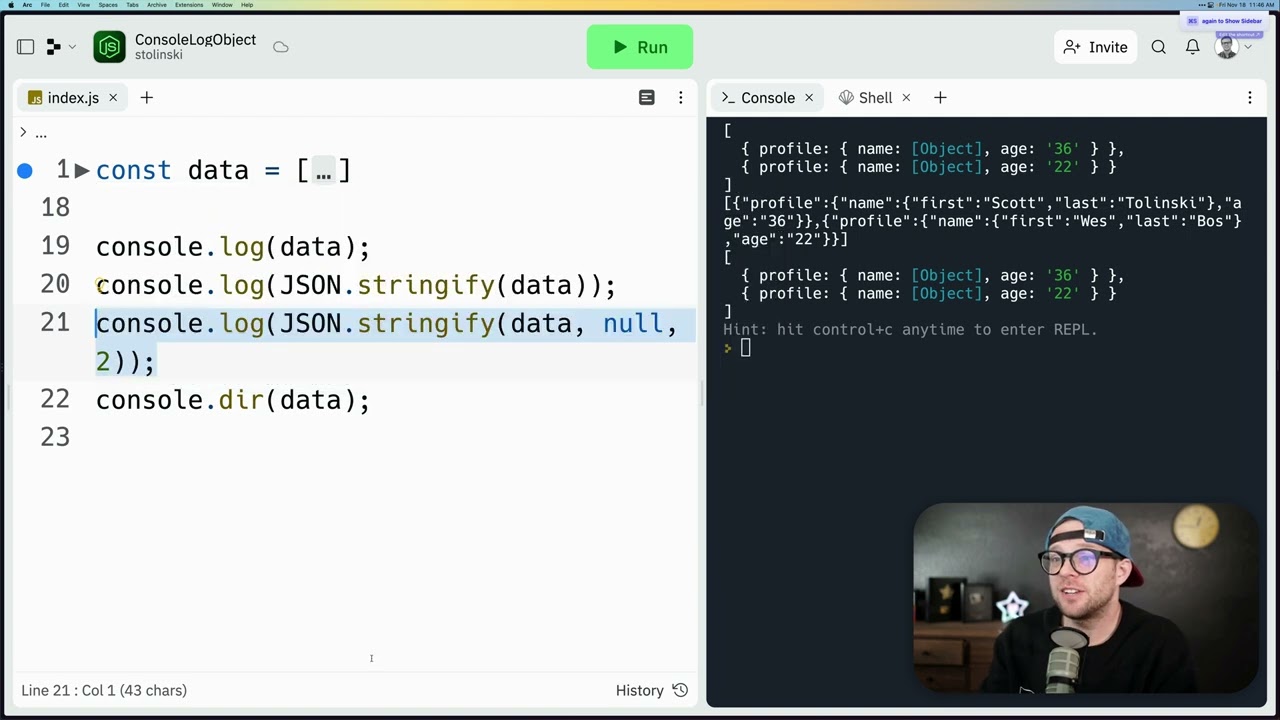Close the index.js tab
The width and height of the screenshot is (1280, 720).
pos(113,97)
